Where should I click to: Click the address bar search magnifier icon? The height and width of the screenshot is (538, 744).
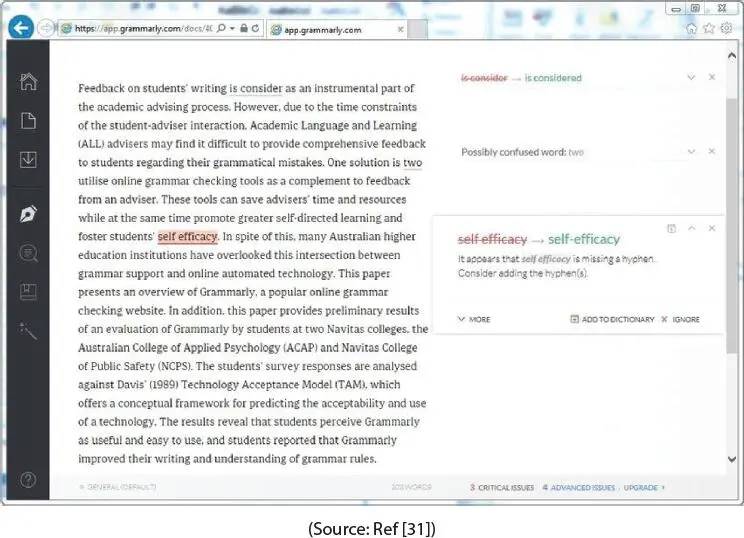click(x=221, y=28)
